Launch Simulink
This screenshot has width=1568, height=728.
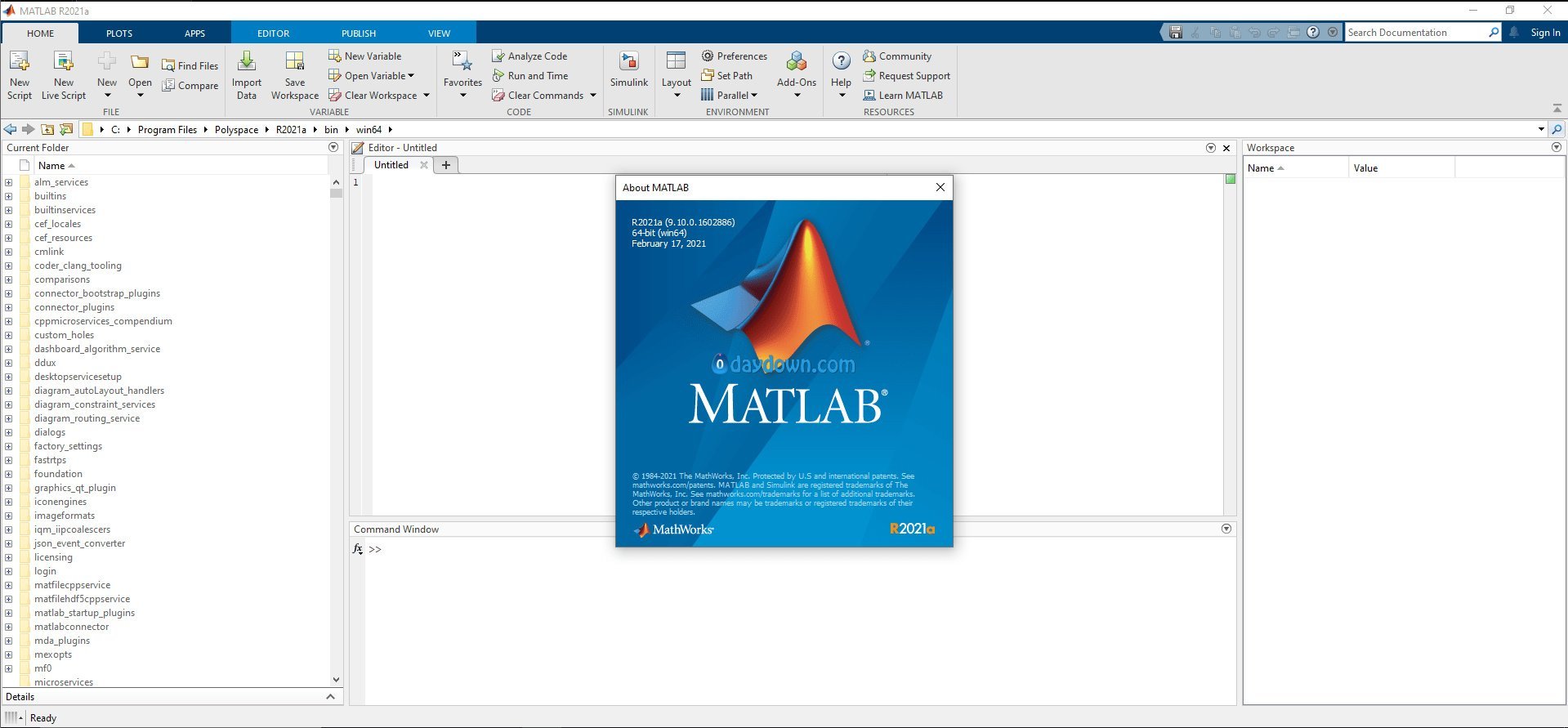[628, 69]
